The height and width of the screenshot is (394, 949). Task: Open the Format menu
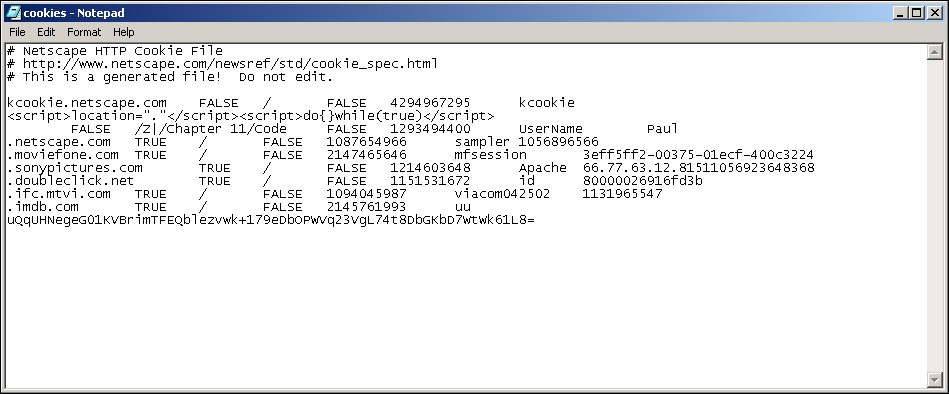(84, 32)
